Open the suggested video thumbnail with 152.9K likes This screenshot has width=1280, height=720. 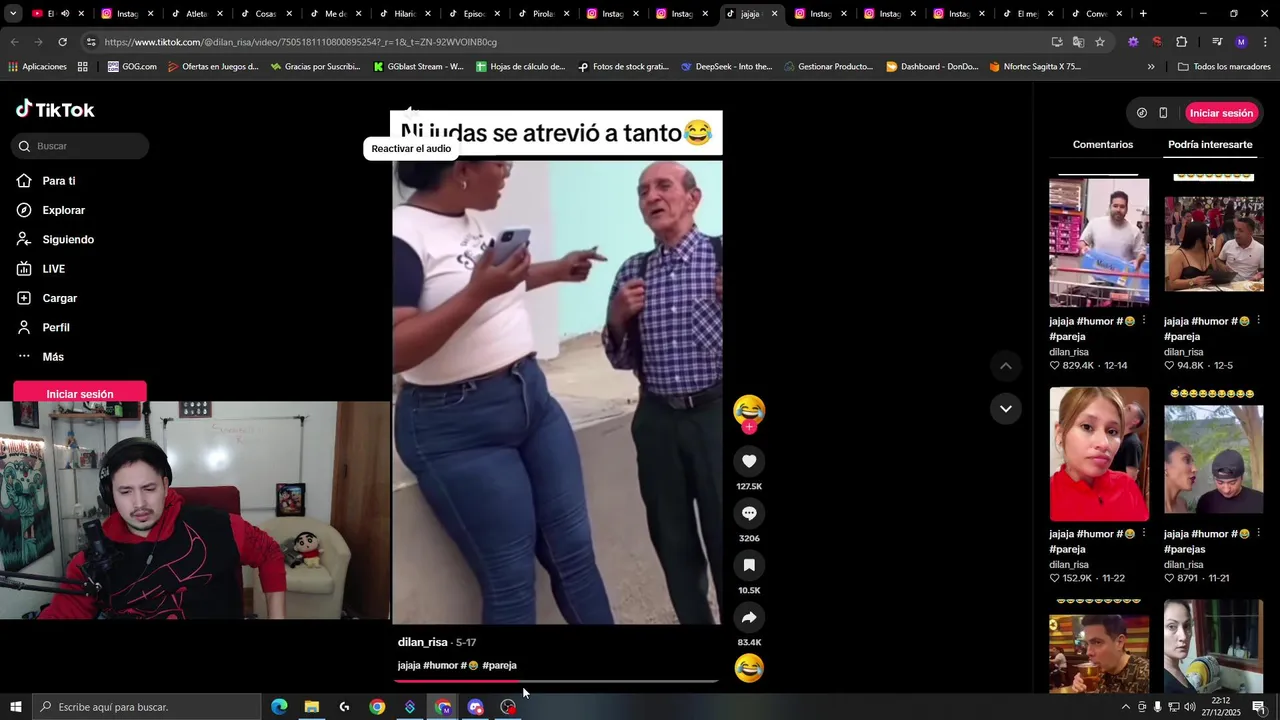(1099, 455)
